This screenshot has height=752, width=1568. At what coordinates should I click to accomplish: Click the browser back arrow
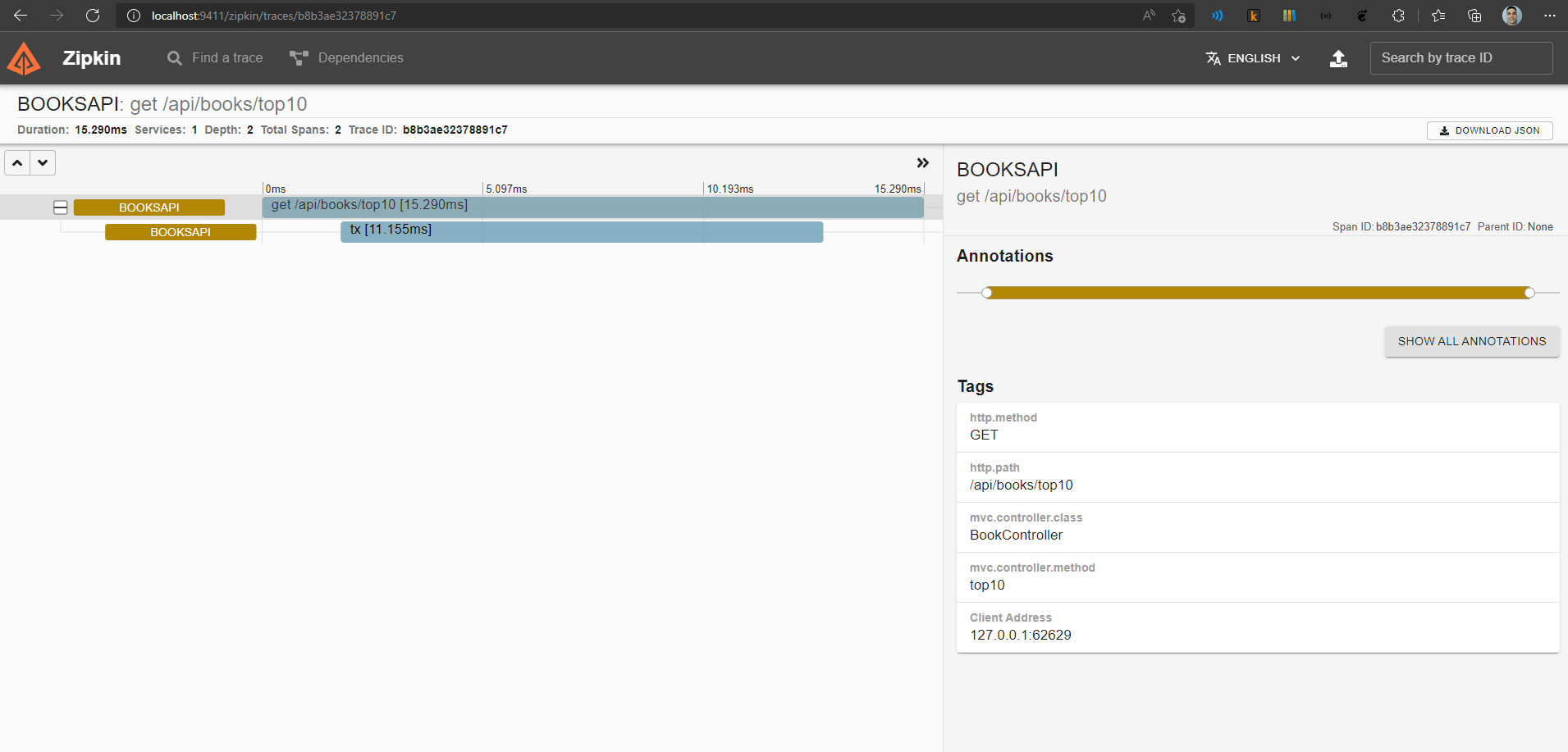21,16
